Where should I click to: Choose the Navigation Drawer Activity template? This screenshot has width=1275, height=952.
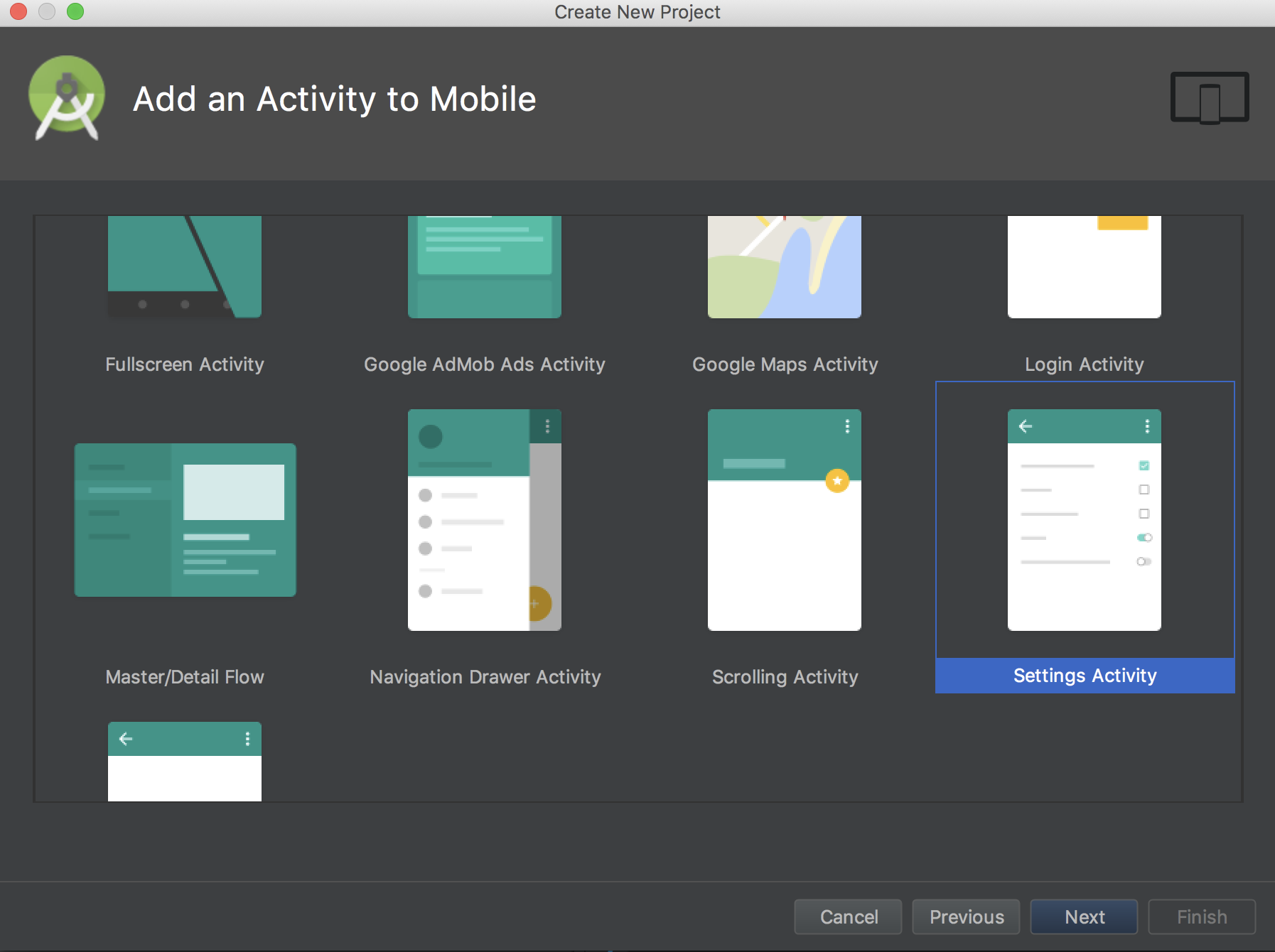tap(484, 519)
